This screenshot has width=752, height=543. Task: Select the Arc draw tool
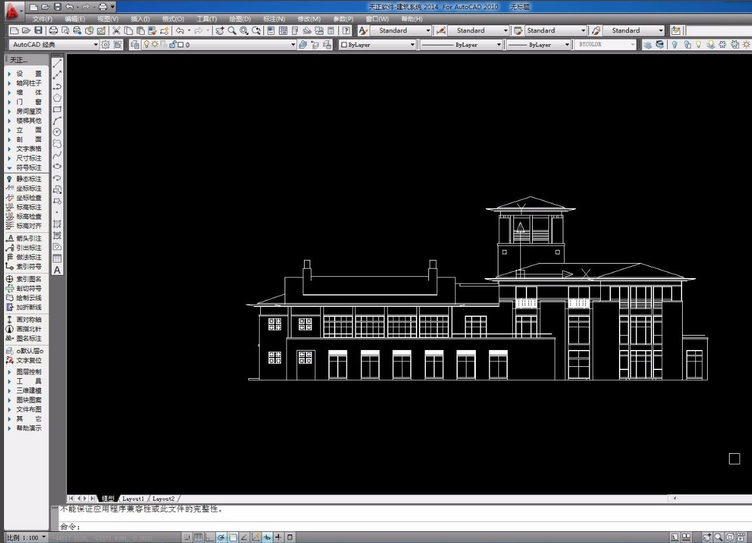pos(57,121)
